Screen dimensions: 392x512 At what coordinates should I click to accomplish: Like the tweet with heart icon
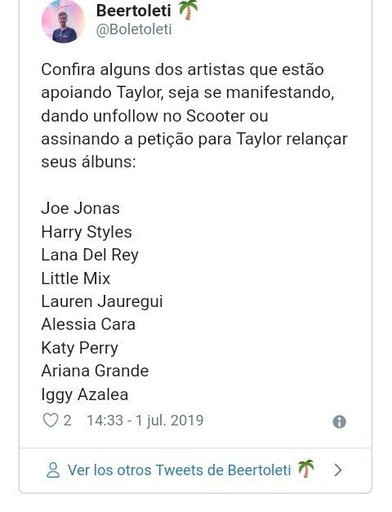pos(50,420)
